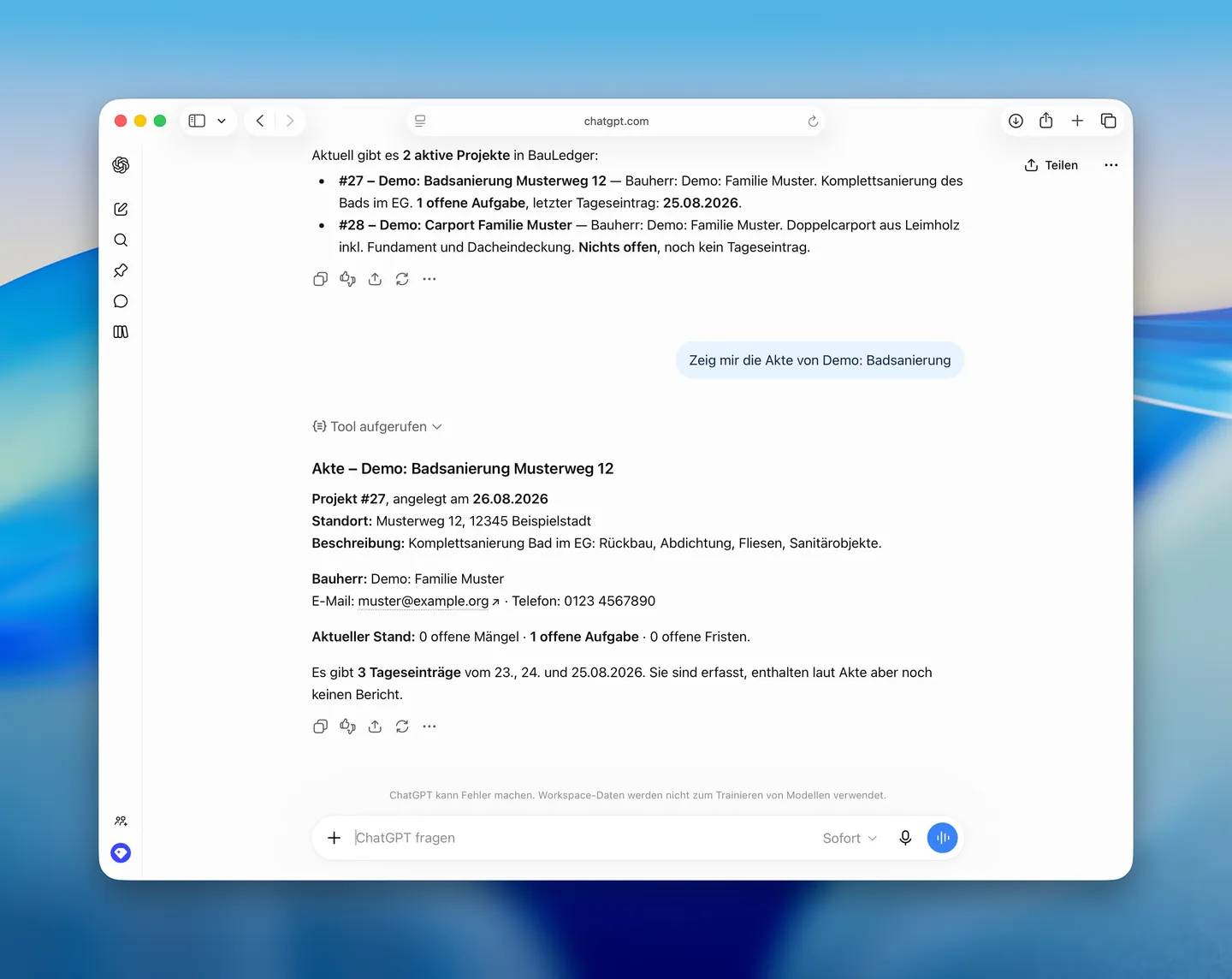Open conversation options three dots top right
1232x979 pixels.
[1111, 165]
